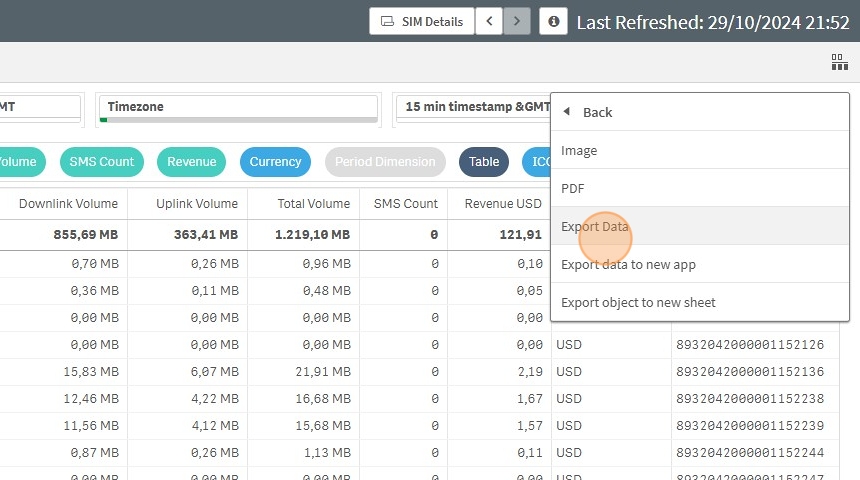Open the info details icon
This screenshot has width=860, height=480.
[553, 21]
